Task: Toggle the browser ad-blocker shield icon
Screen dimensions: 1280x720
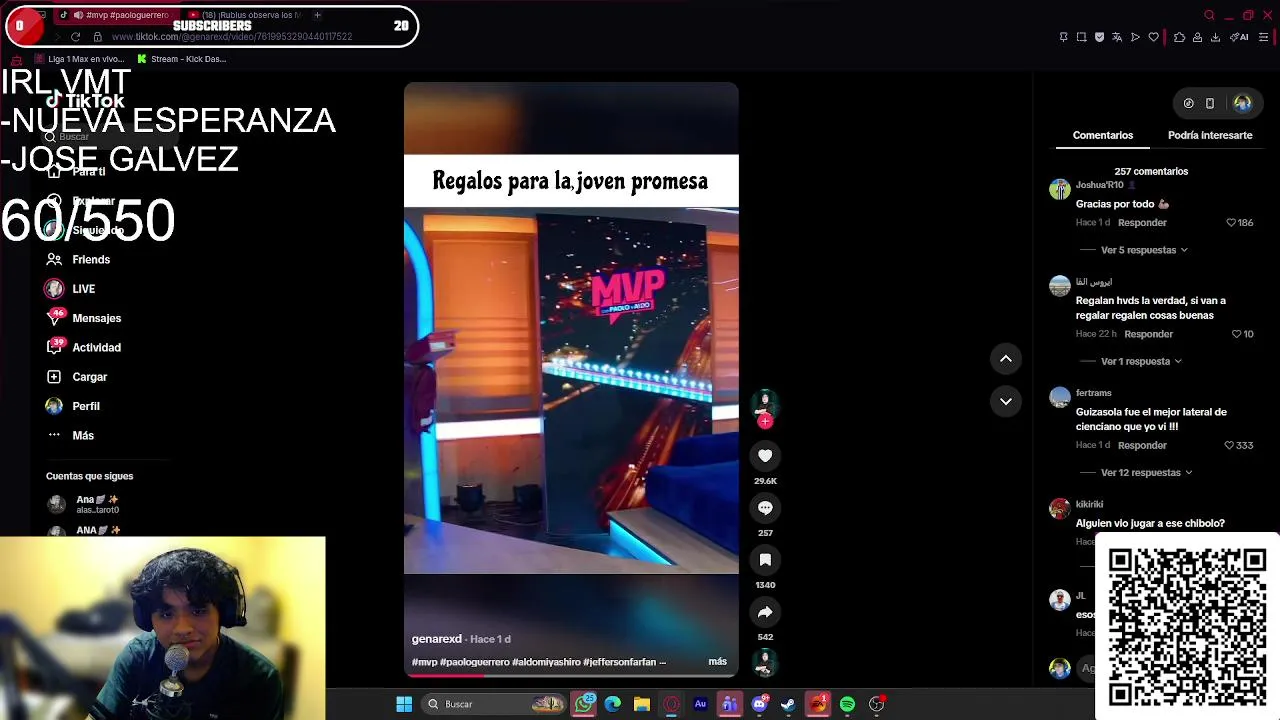Action: pyautogui.click(x=1099, y=37)
